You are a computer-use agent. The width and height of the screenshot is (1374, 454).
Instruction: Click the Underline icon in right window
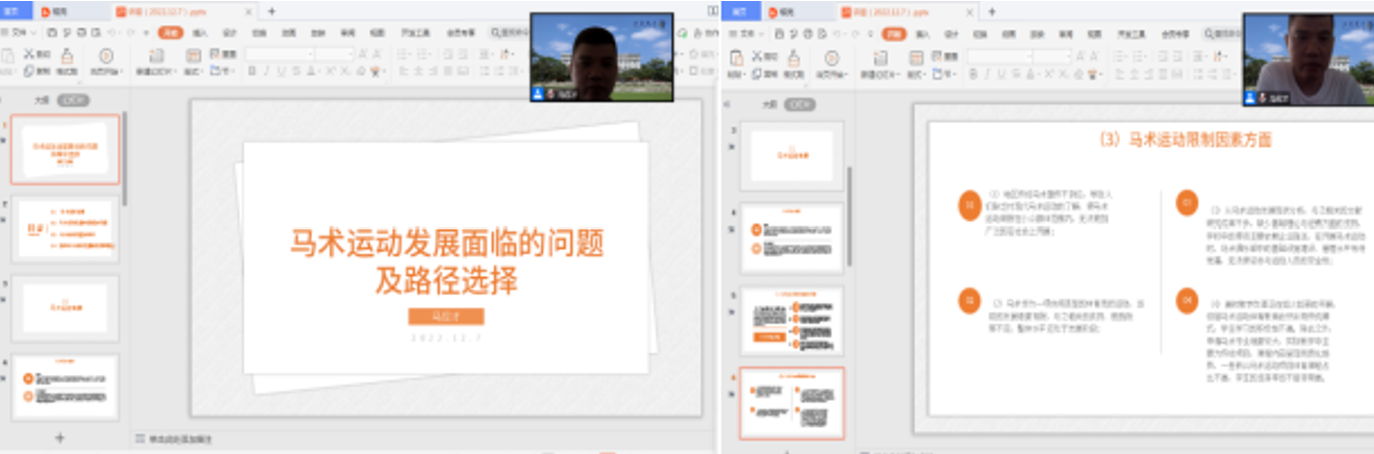1002,74
